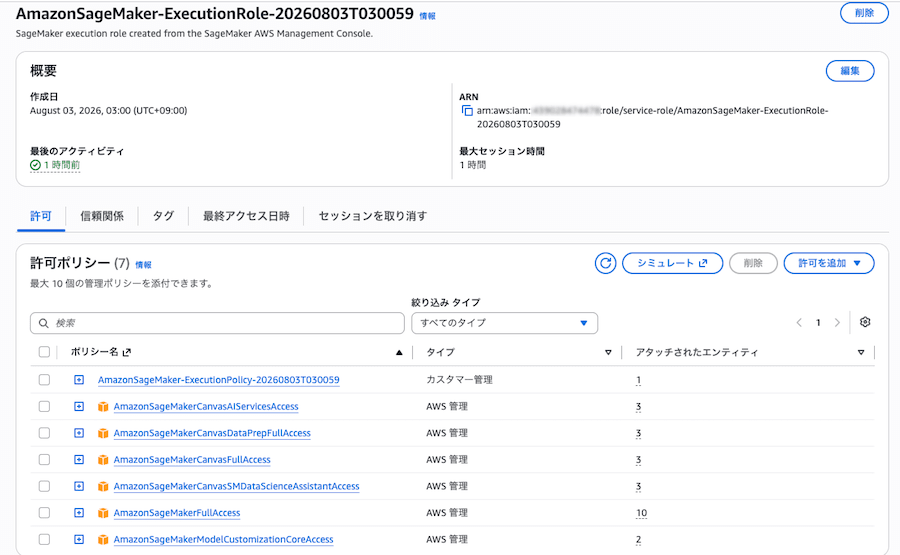Click orange AWS icon for AmazonSageMakerCanvasSMDataScienceAssistantAccess
The height and width of the screenshot is (555, 900).
103,487
